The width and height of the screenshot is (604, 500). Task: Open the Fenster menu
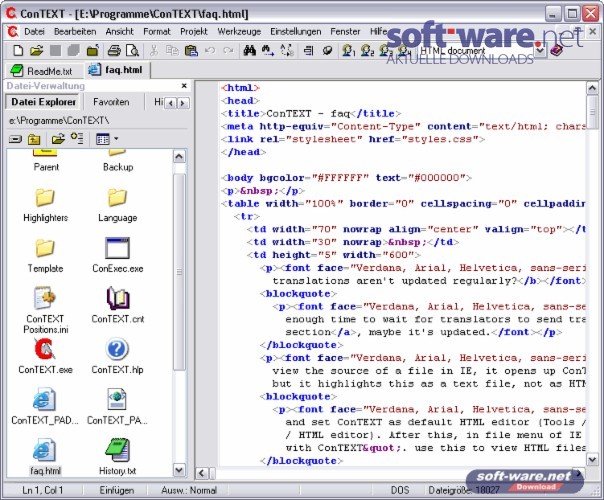pyautogui.click(x=345, y=32)
